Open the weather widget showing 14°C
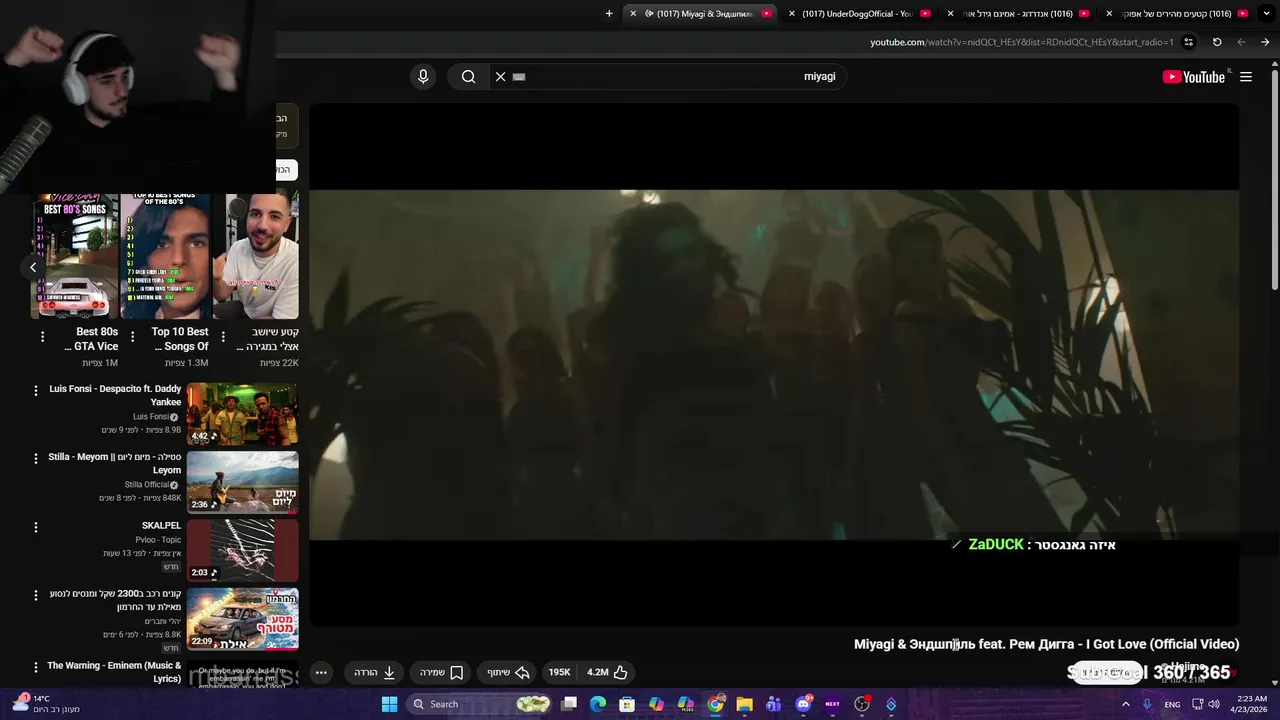 (45, 704)
